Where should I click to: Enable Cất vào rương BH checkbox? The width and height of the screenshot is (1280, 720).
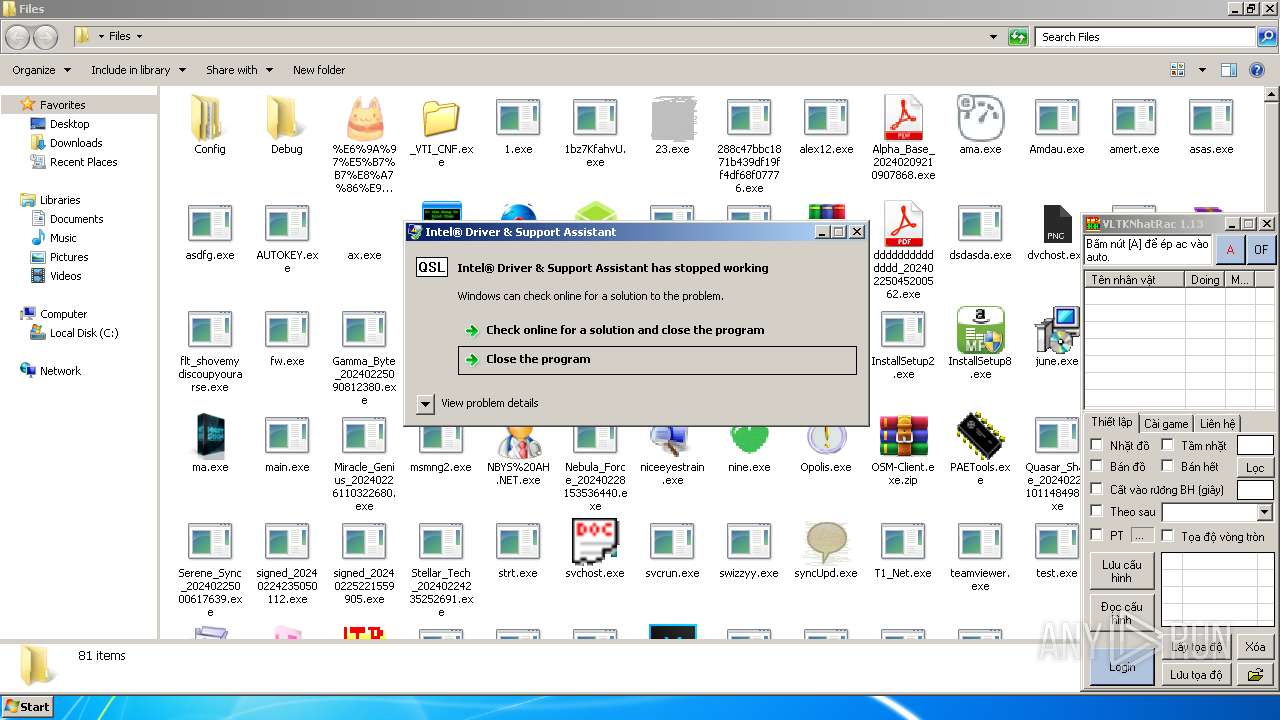pos(1097,489)
